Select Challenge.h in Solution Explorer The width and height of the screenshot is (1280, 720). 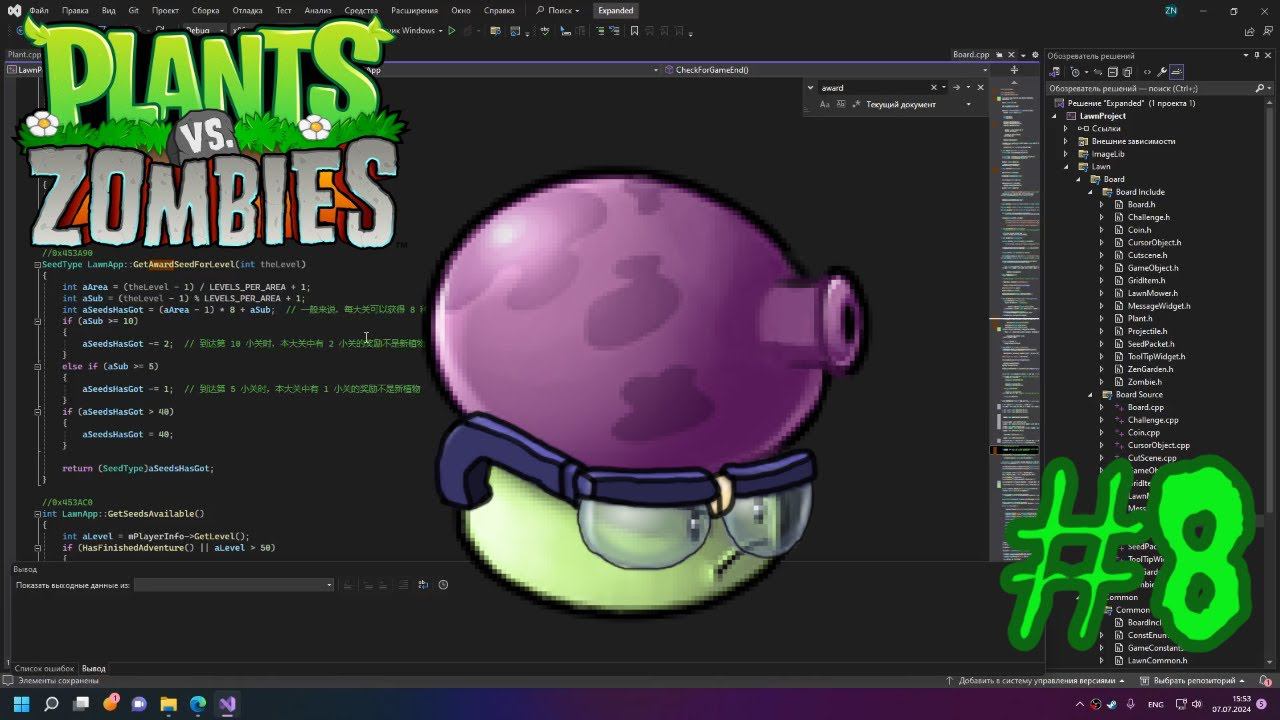point(1148,217)
